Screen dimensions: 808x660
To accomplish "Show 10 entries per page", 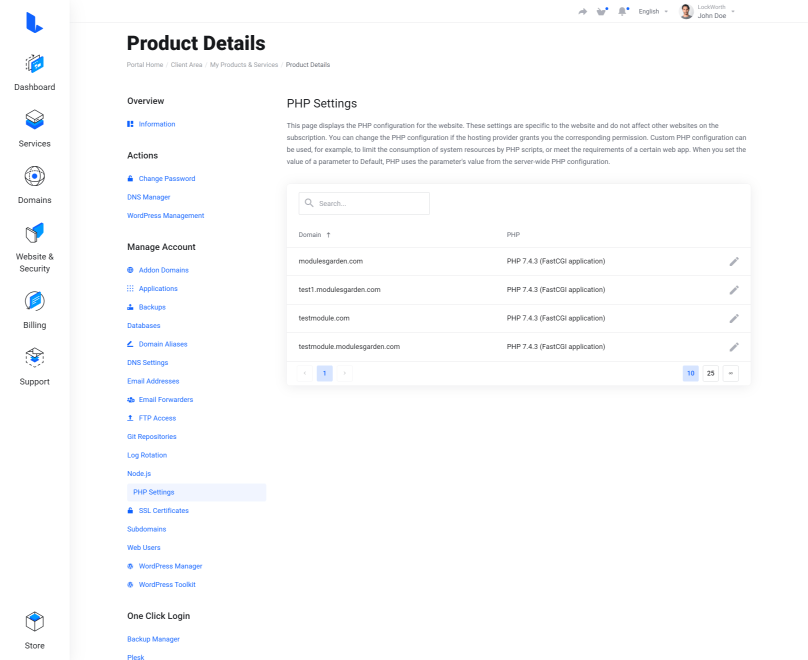I will coord(691,373).
